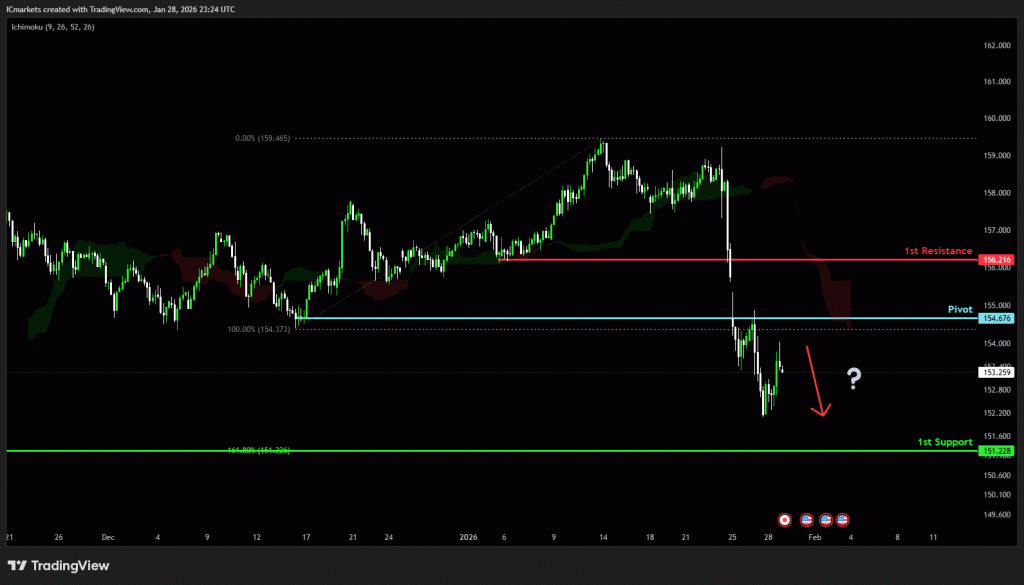Select the Pivot text label
The height and width of the screenshot is (585, 1024).
pos(959,310)
